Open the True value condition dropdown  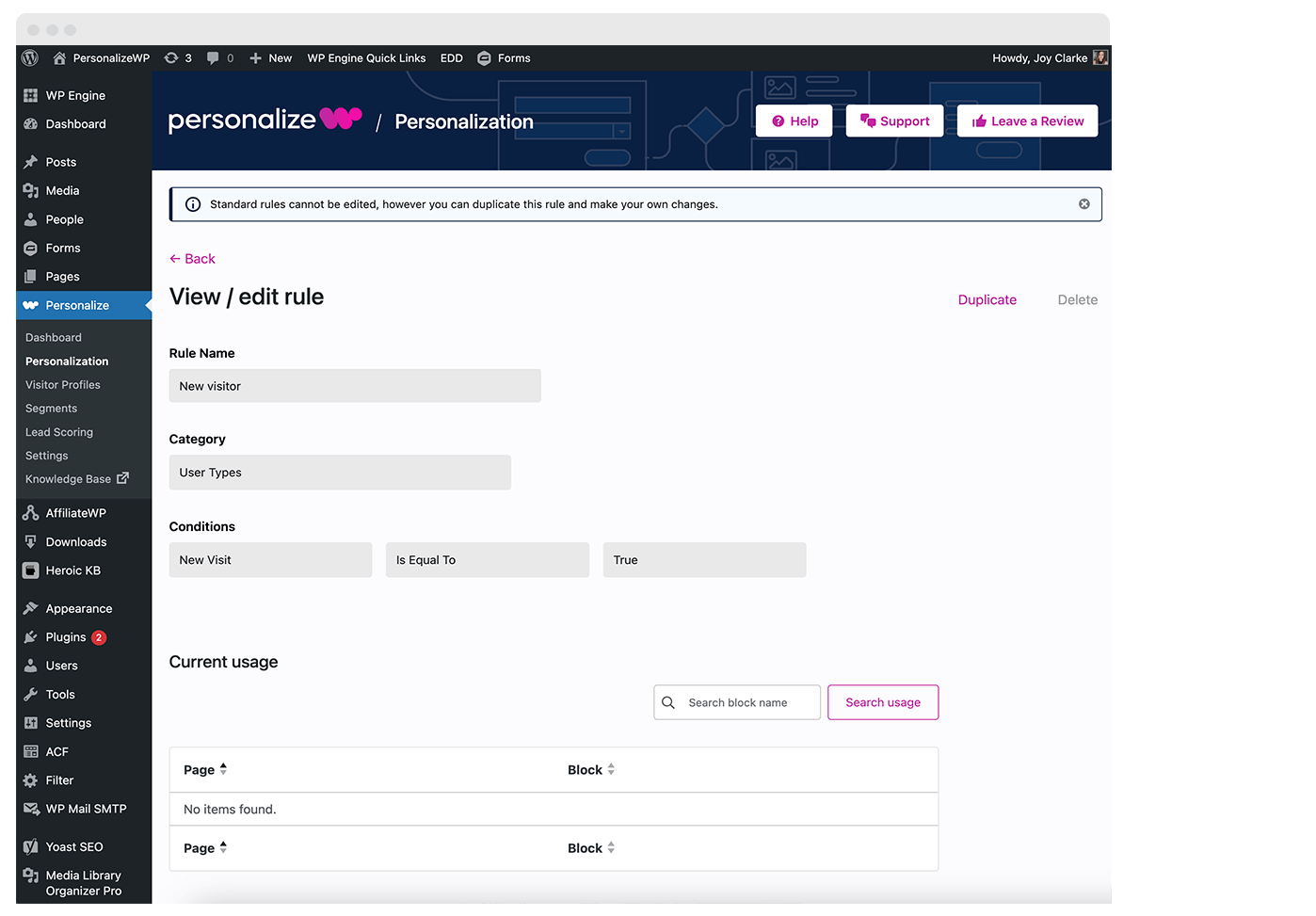703,559
